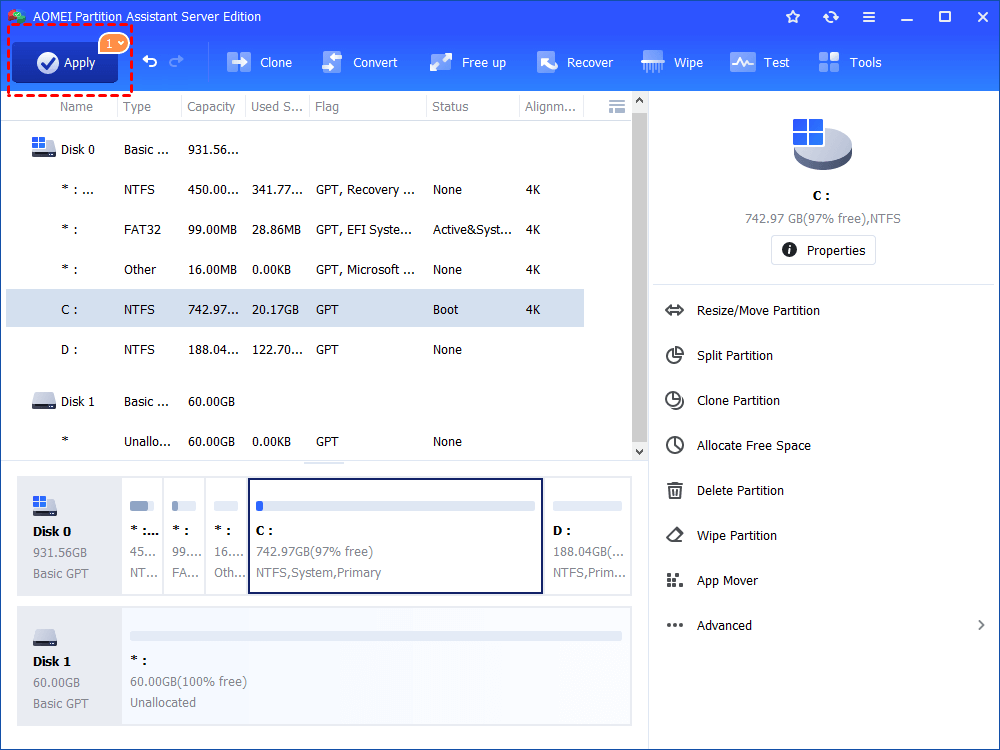This screenshot has width=1000, height=750.
Task: Click the partition list vertical scrollbar thumb
Action: coord(639,277)
